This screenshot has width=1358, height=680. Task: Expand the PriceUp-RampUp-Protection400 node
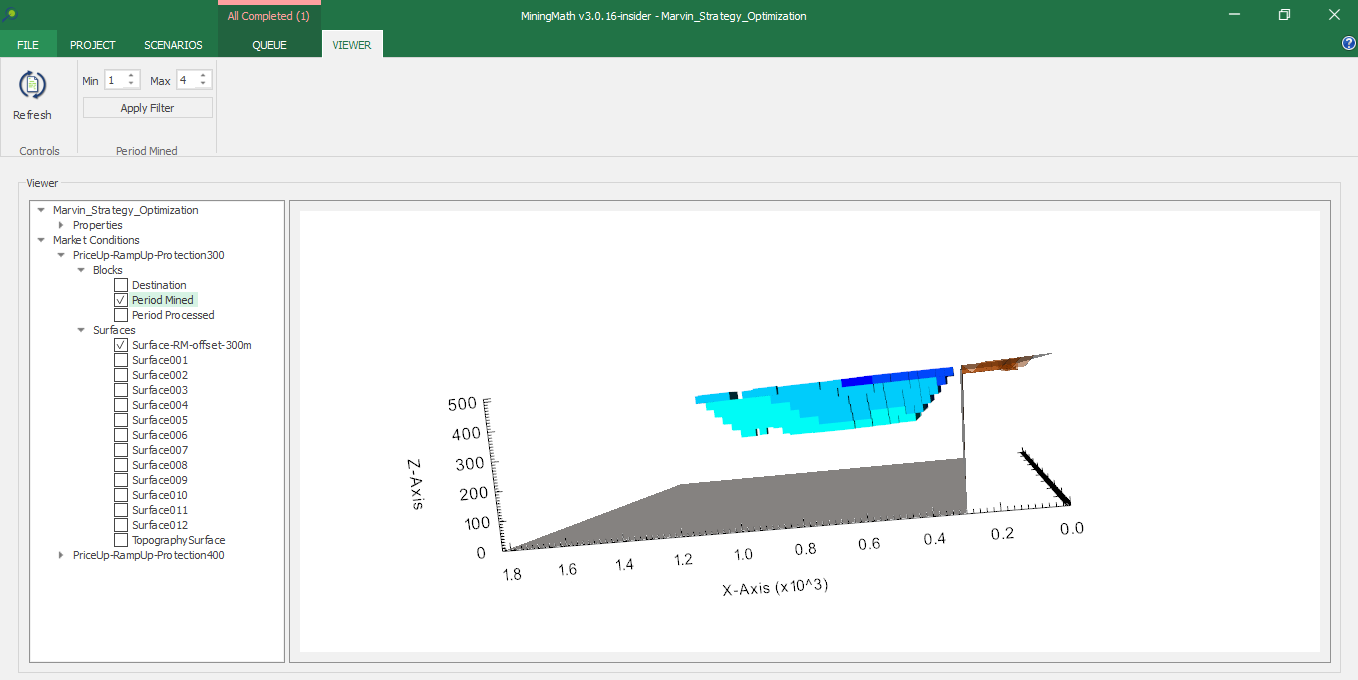(61, 555)
